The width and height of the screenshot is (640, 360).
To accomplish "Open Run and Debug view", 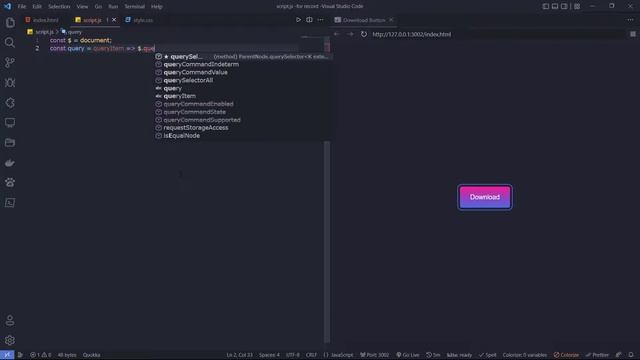I will [10, 82].
